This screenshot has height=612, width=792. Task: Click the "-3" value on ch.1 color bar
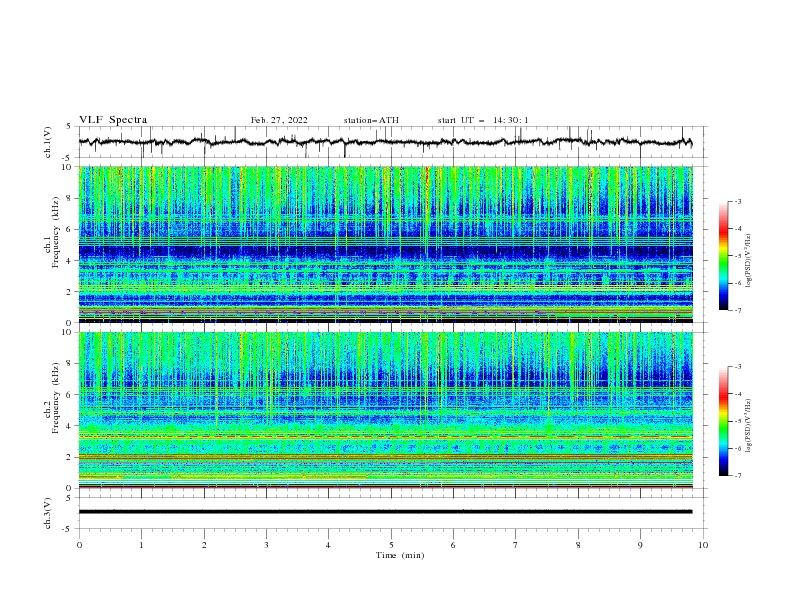tap(737, 201)
